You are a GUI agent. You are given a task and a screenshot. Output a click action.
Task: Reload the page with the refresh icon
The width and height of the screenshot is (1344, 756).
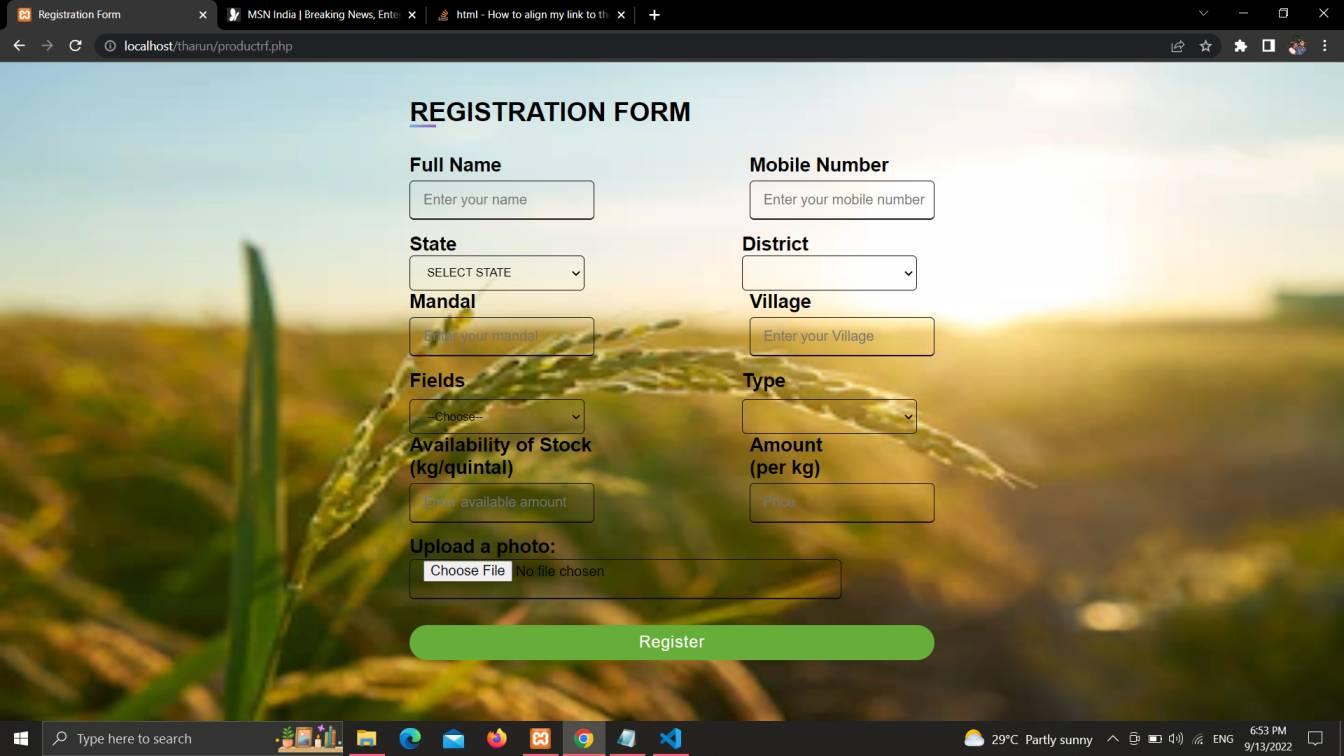[x=75, y=46]
